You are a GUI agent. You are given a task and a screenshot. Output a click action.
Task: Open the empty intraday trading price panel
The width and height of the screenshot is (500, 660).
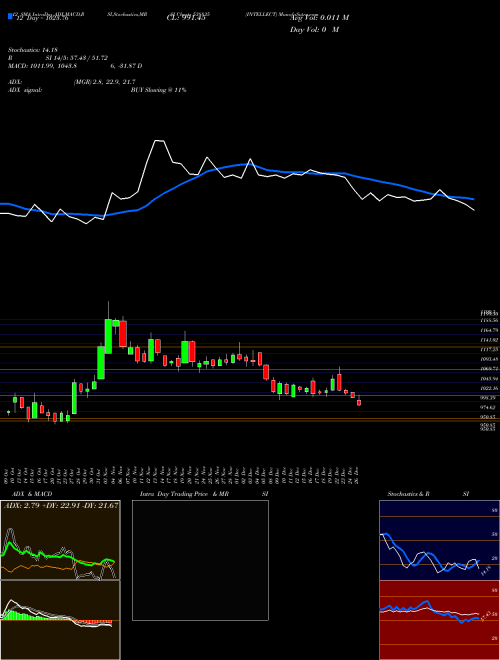pyautogui.click(x=200, y=560)
